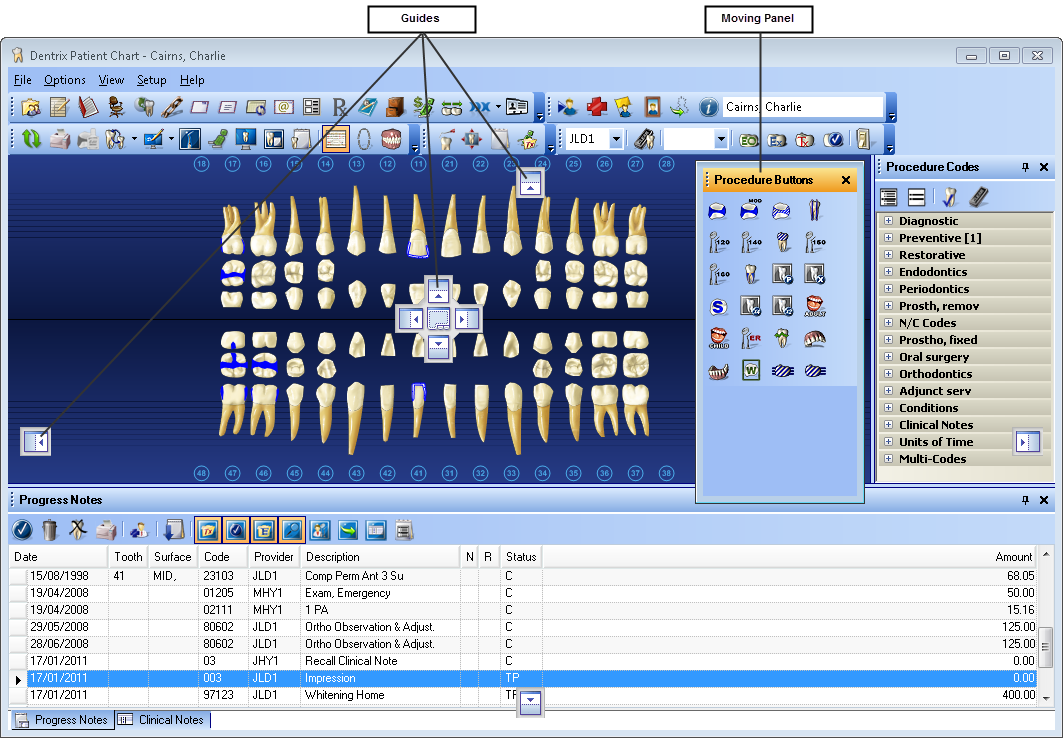This screenshot has height=738, width=1063.
Task: Close the Procedure Buttons floating panel
Action: (x=845, y=179)
